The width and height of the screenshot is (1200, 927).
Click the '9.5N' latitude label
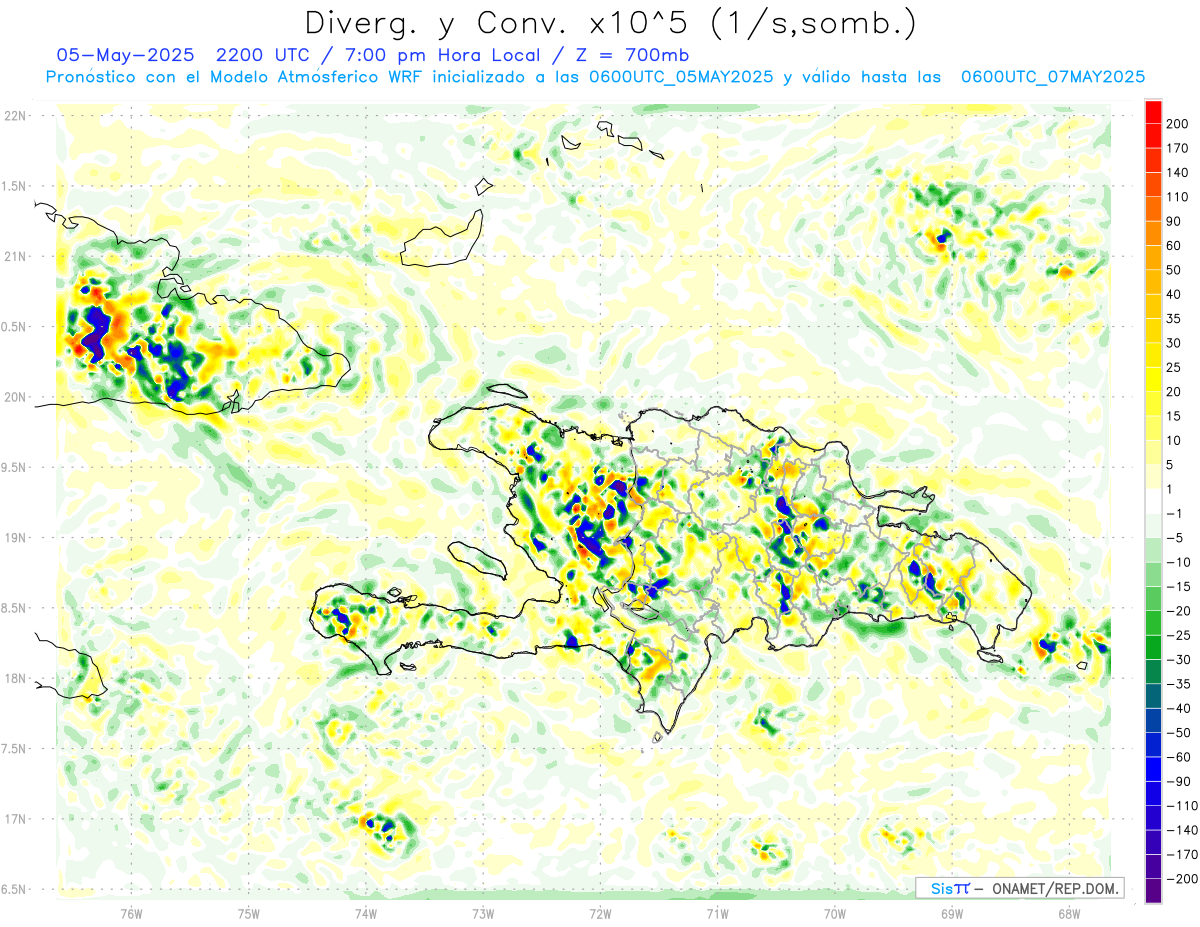tap(14, 467)
